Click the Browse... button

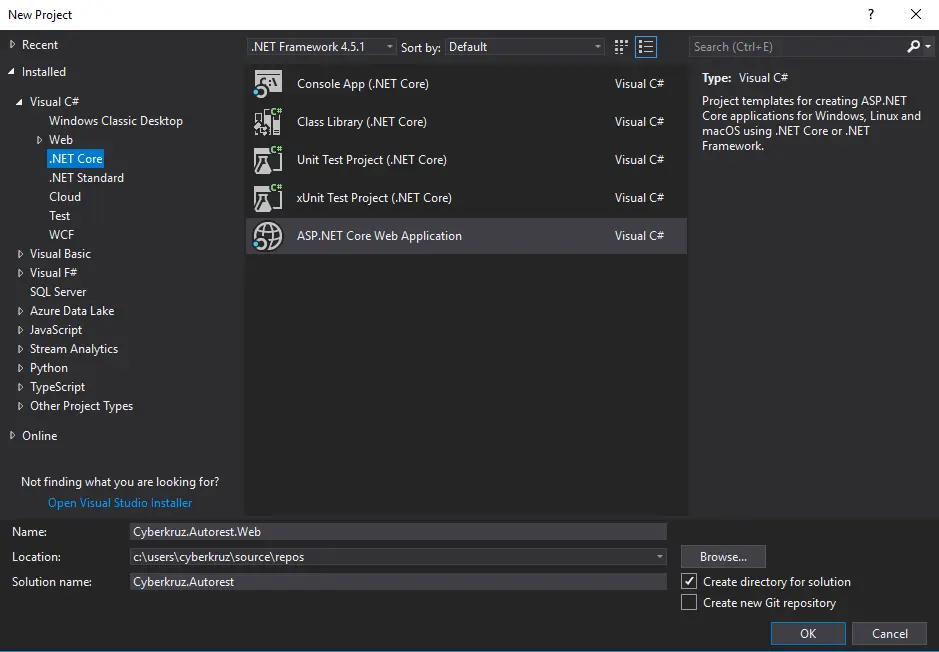pyautogui.click(x=723, y=557)
